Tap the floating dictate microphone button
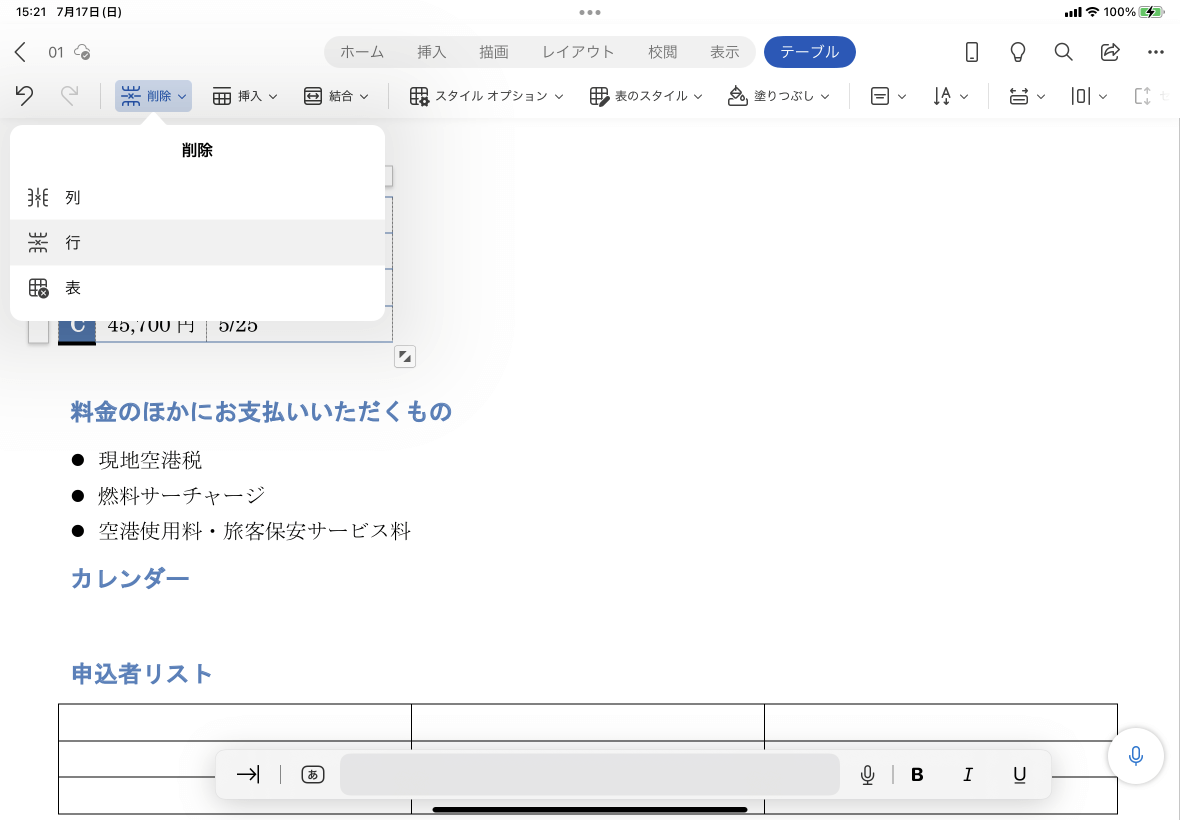The height and width of the screenshot is (820, 1180). click(1136, 755)
